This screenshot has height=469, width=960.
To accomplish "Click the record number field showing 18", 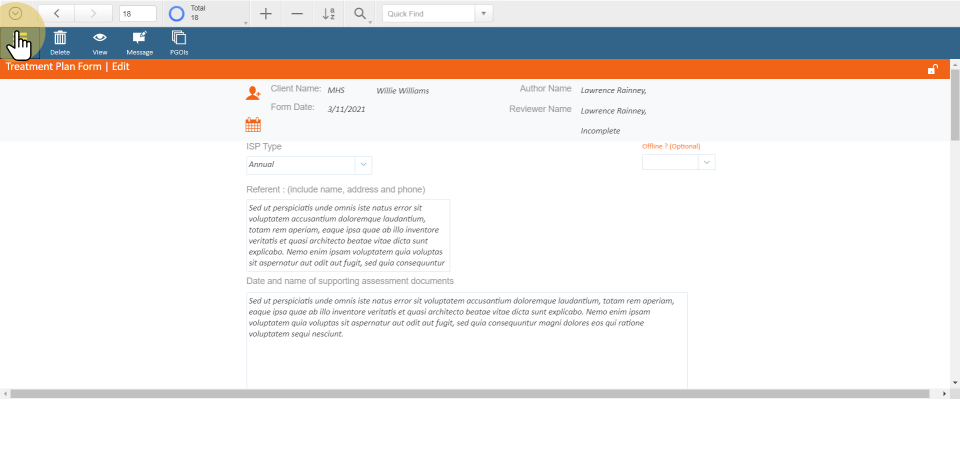I will pyautogui.click(x=137, y=14).
